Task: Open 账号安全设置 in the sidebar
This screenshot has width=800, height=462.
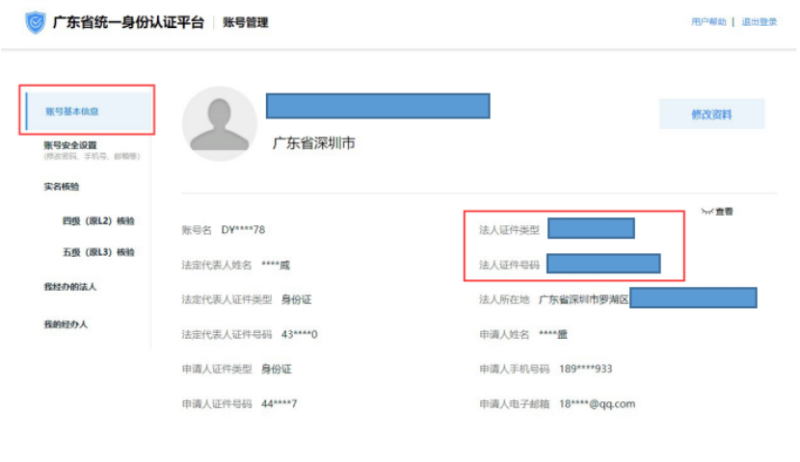Action: tap(70, 146)
